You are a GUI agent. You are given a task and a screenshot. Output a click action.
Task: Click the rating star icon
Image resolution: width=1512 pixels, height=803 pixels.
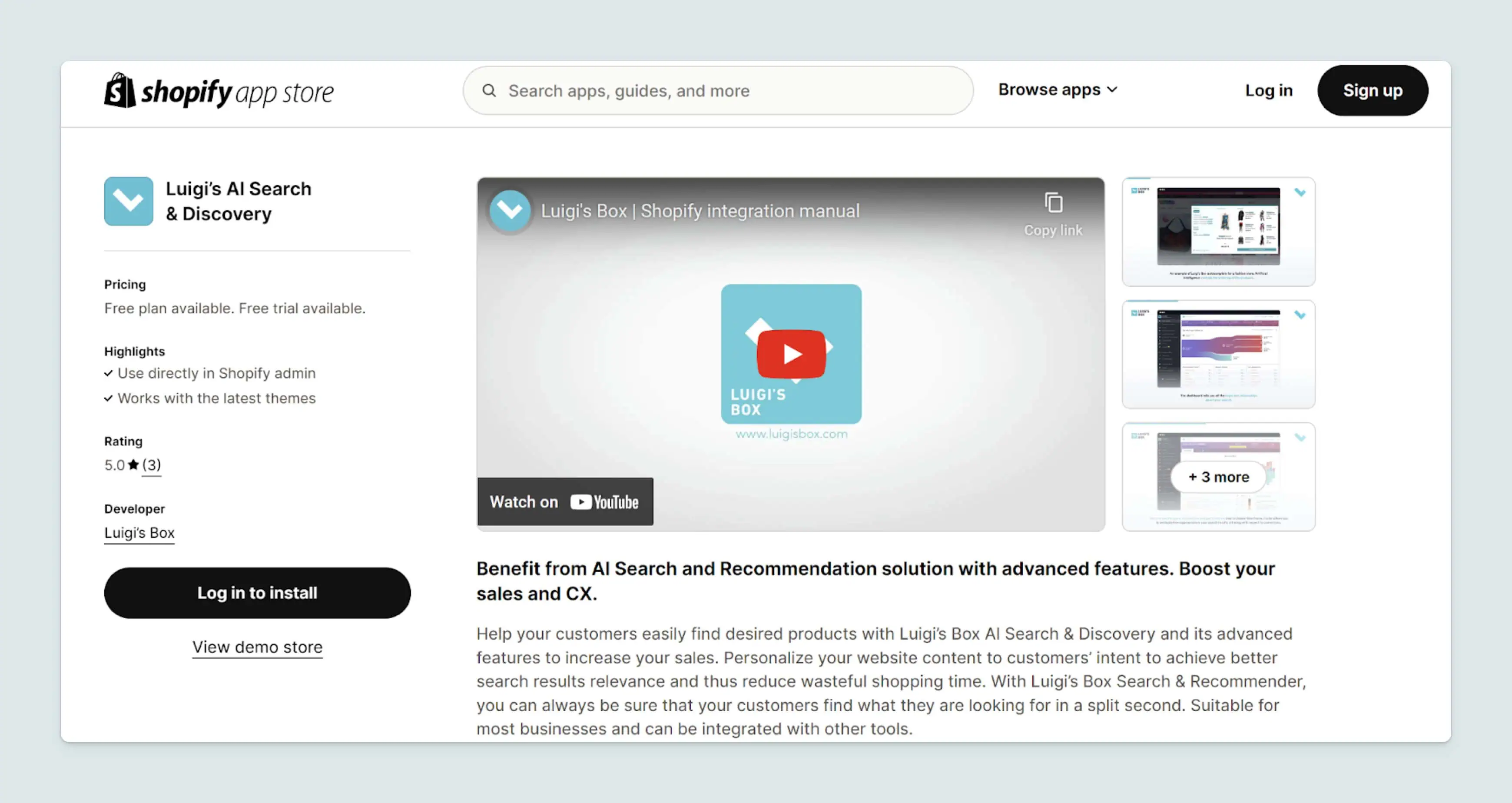[133, 465]
